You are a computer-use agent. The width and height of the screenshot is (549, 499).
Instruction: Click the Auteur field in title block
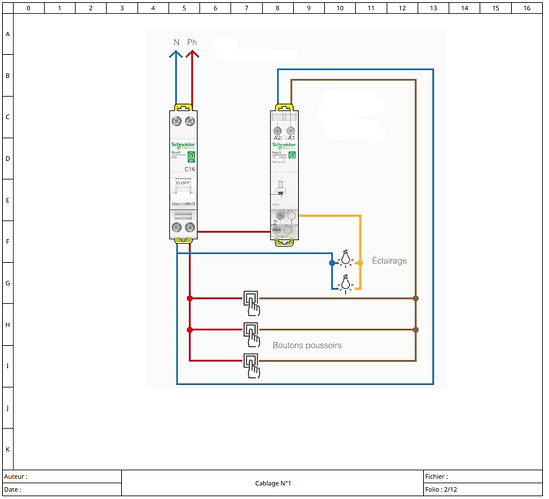click(x=62, y=477)
